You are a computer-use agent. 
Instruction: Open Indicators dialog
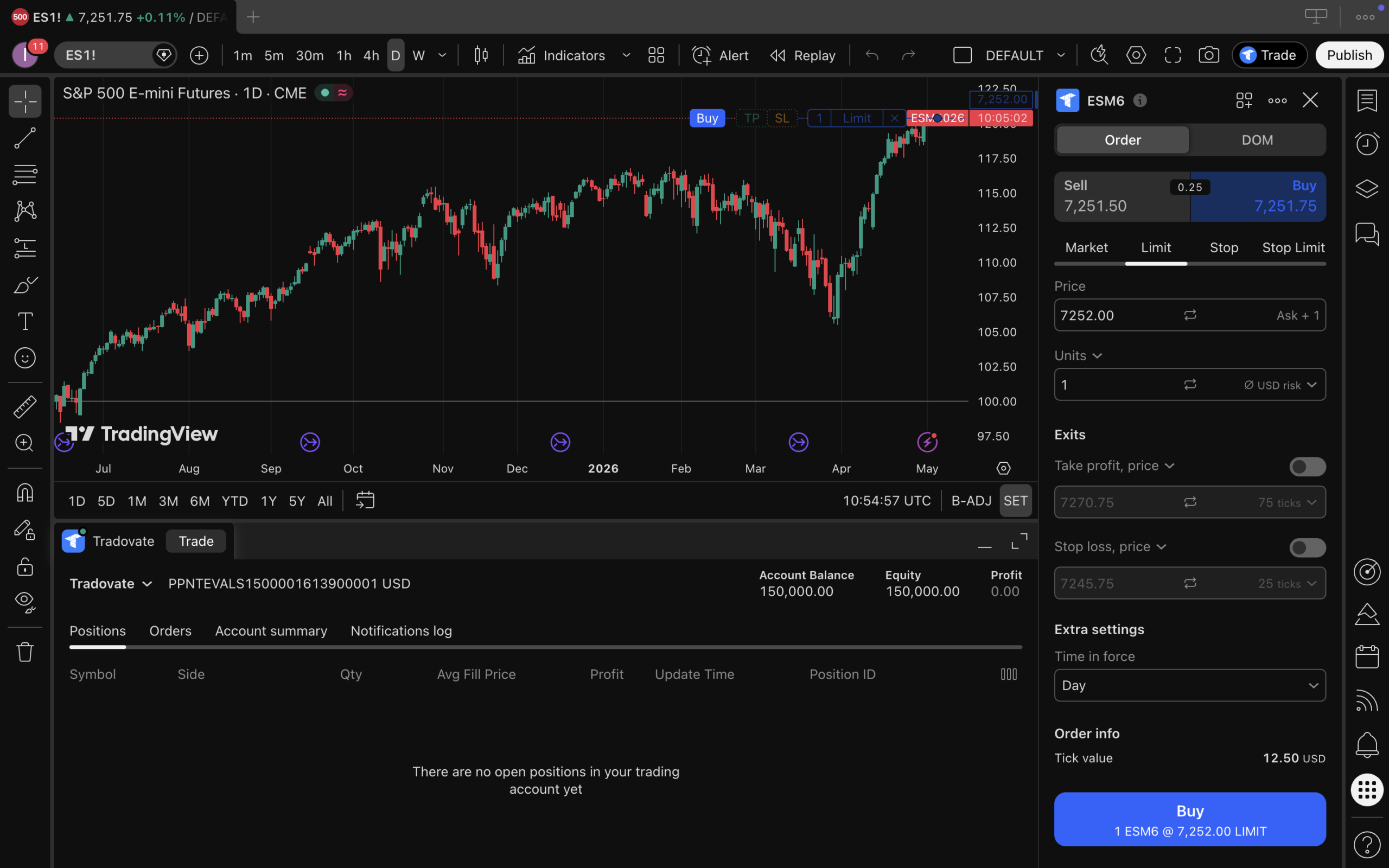pyautogui.click(x=561, y=55)
